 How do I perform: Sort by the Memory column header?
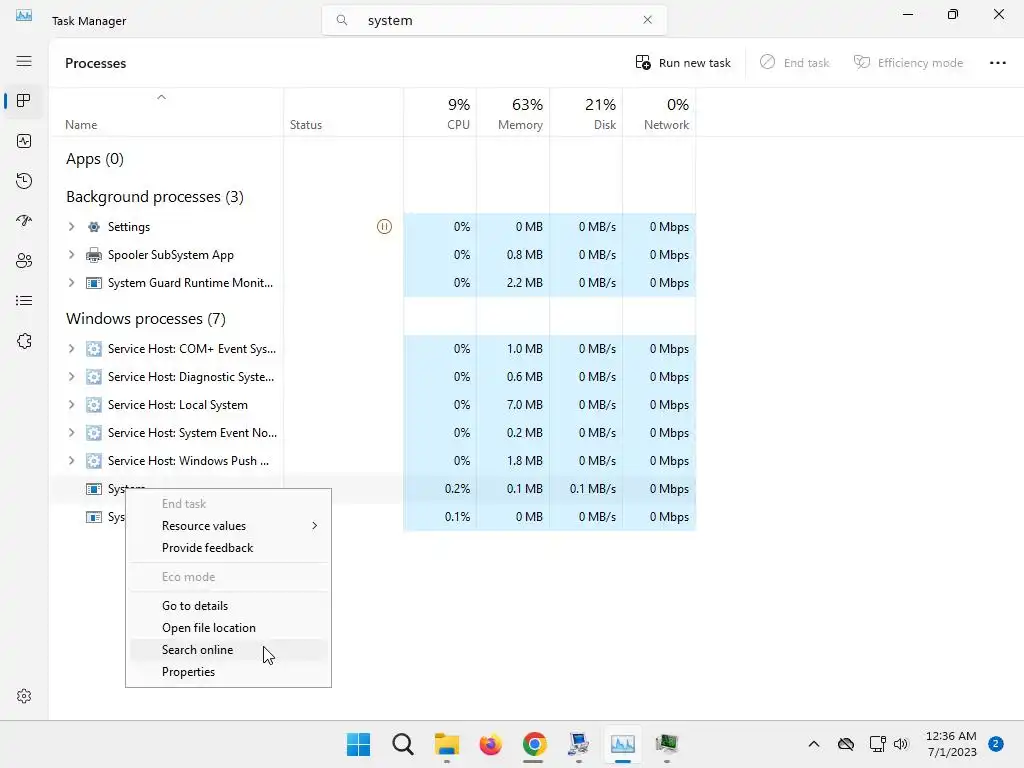pyautogui.click(x=513, y=112)
